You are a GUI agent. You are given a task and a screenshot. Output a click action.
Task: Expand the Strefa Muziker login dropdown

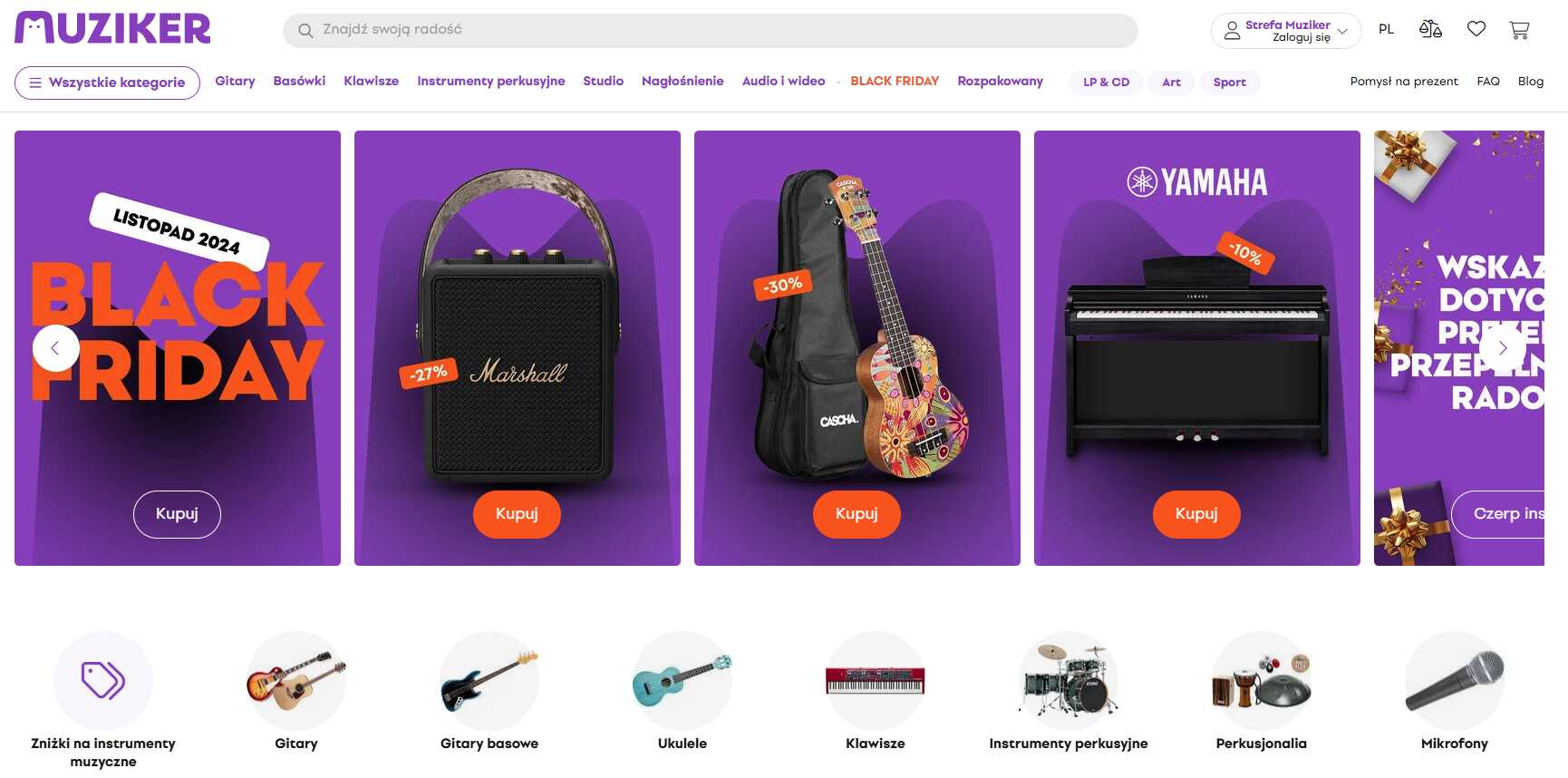point(1286,31)
